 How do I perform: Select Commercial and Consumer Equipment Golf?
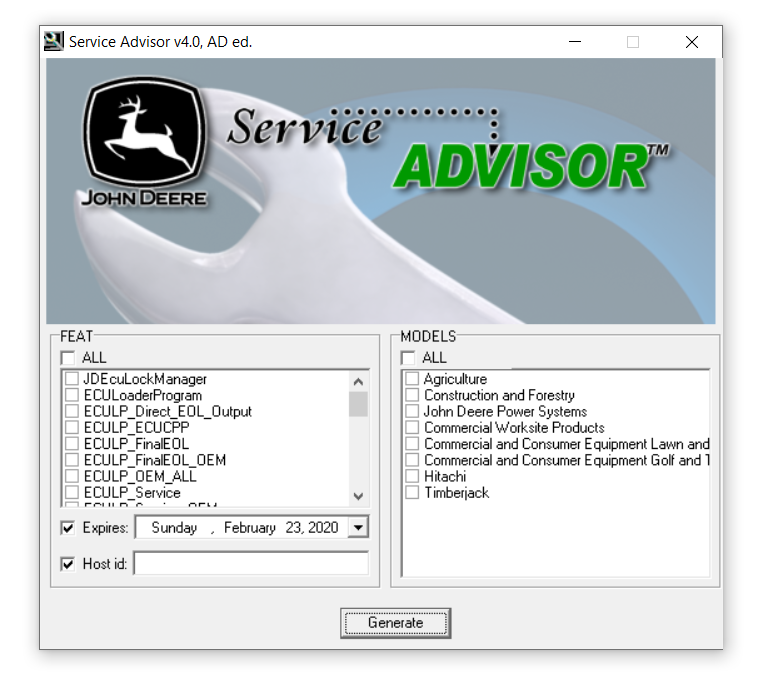coord(412,460)
